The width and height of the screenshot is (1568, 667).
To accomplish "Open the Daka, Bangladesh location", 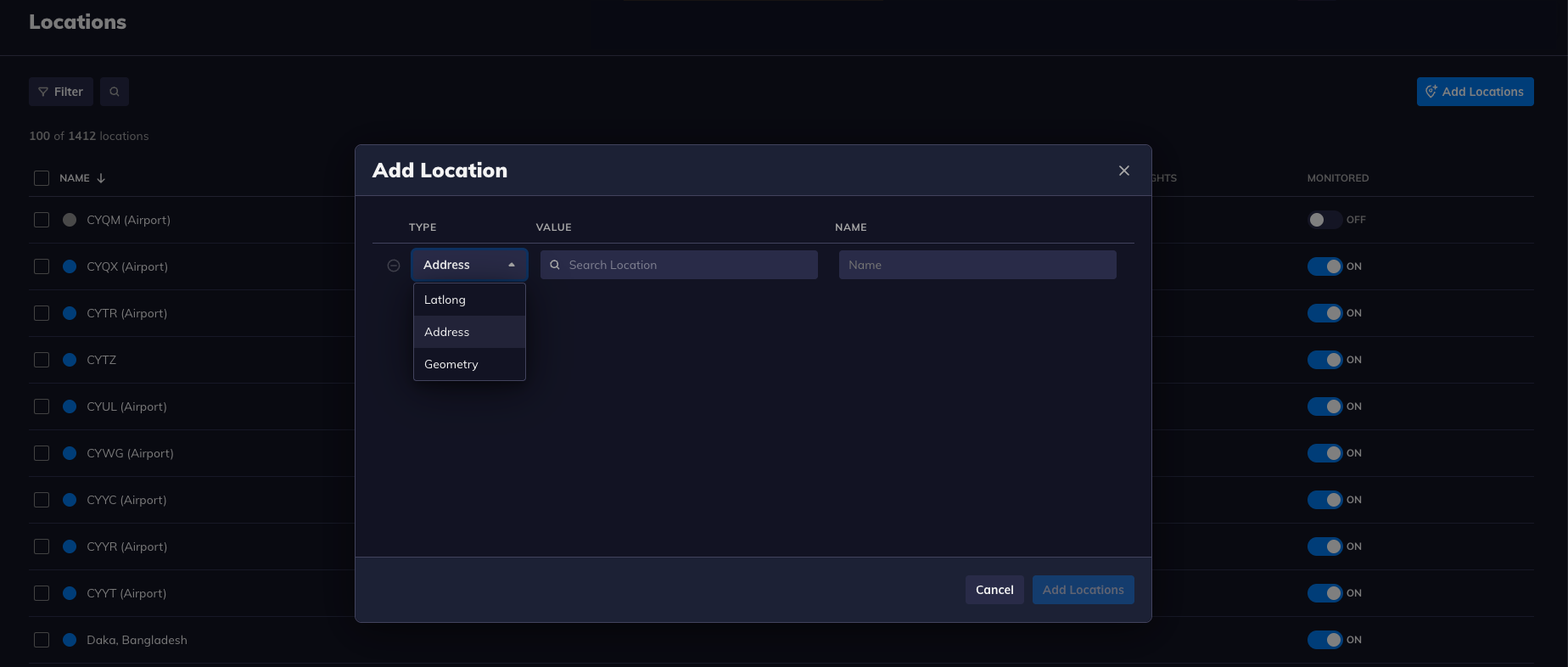I will pos(137,640).
